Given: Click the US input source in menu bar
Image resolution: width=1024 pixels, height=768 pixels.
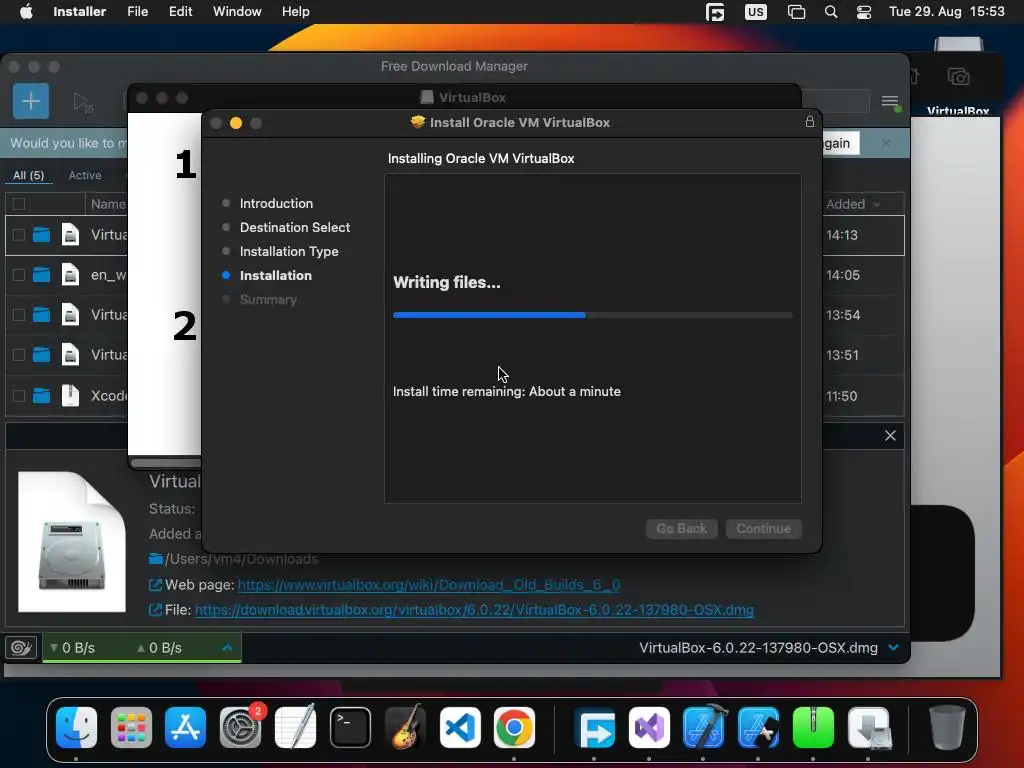Looking at the screenshot, I should pos(756,12).
